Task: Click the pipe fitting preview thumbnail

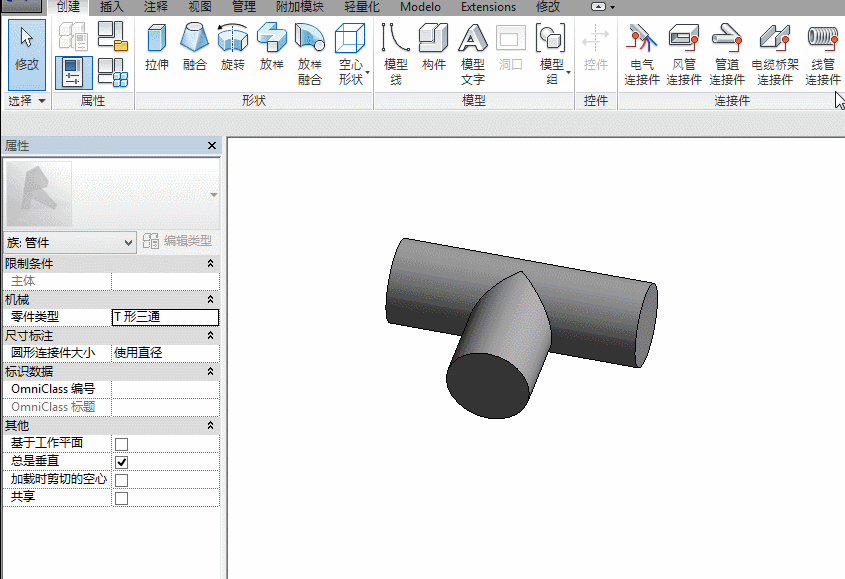Action: pos(39,194)
